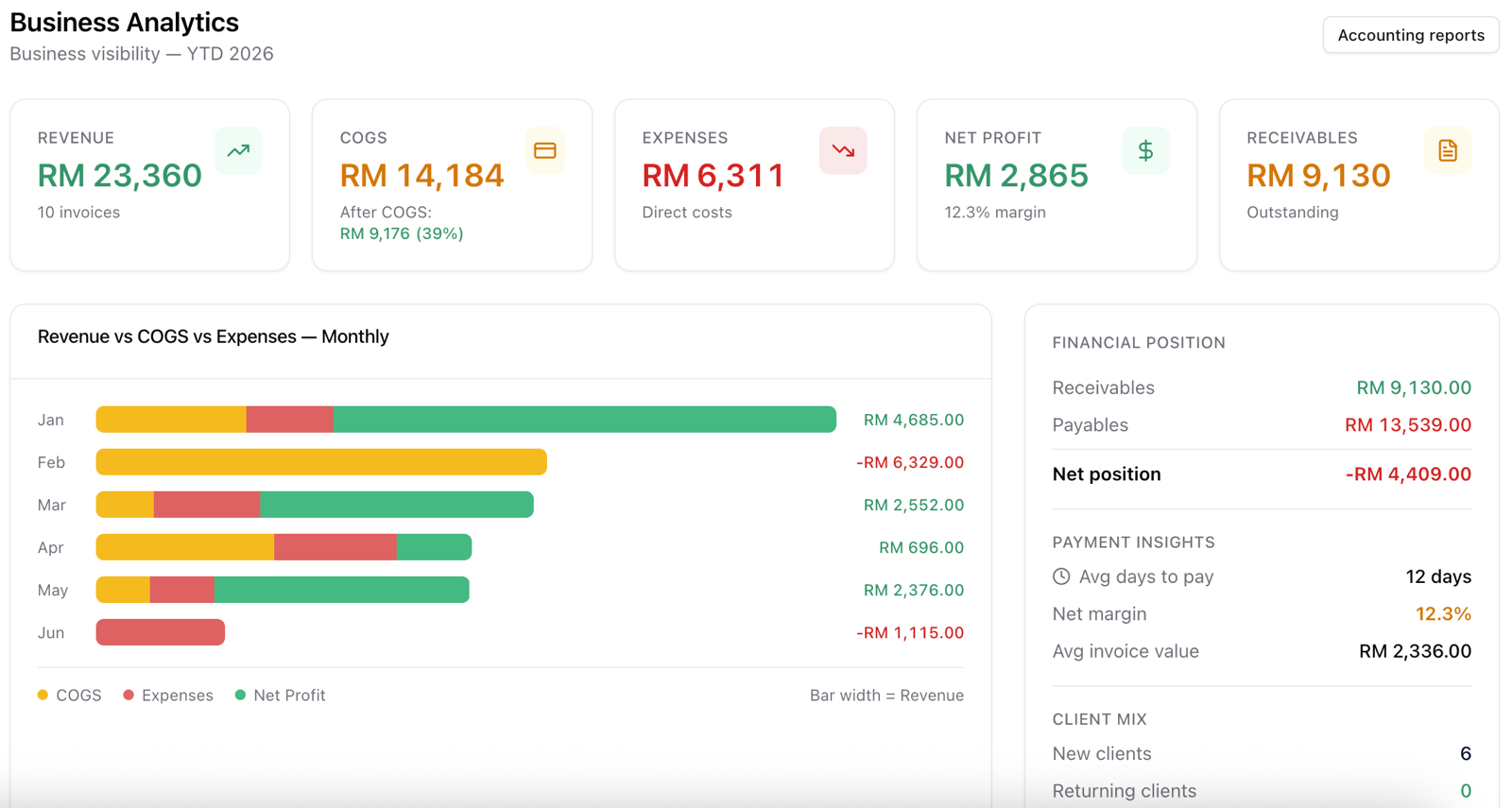This screenshot has width=1512, height=808.
Task: Click the '12.3% margin' text
Action: click(x=995, y=213)
